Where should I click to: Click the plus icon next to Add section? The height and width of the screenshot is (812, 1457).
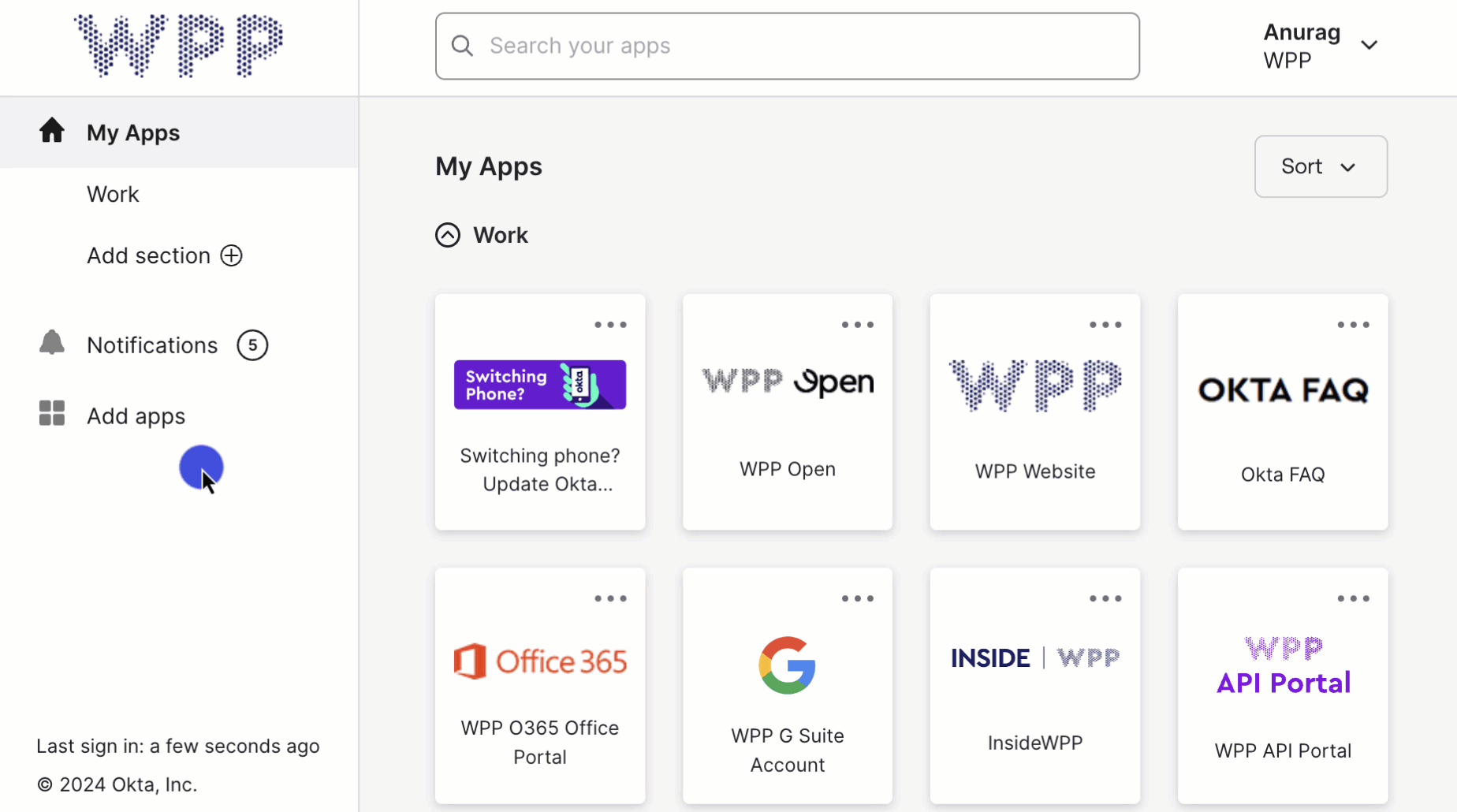tap(231, 255)
